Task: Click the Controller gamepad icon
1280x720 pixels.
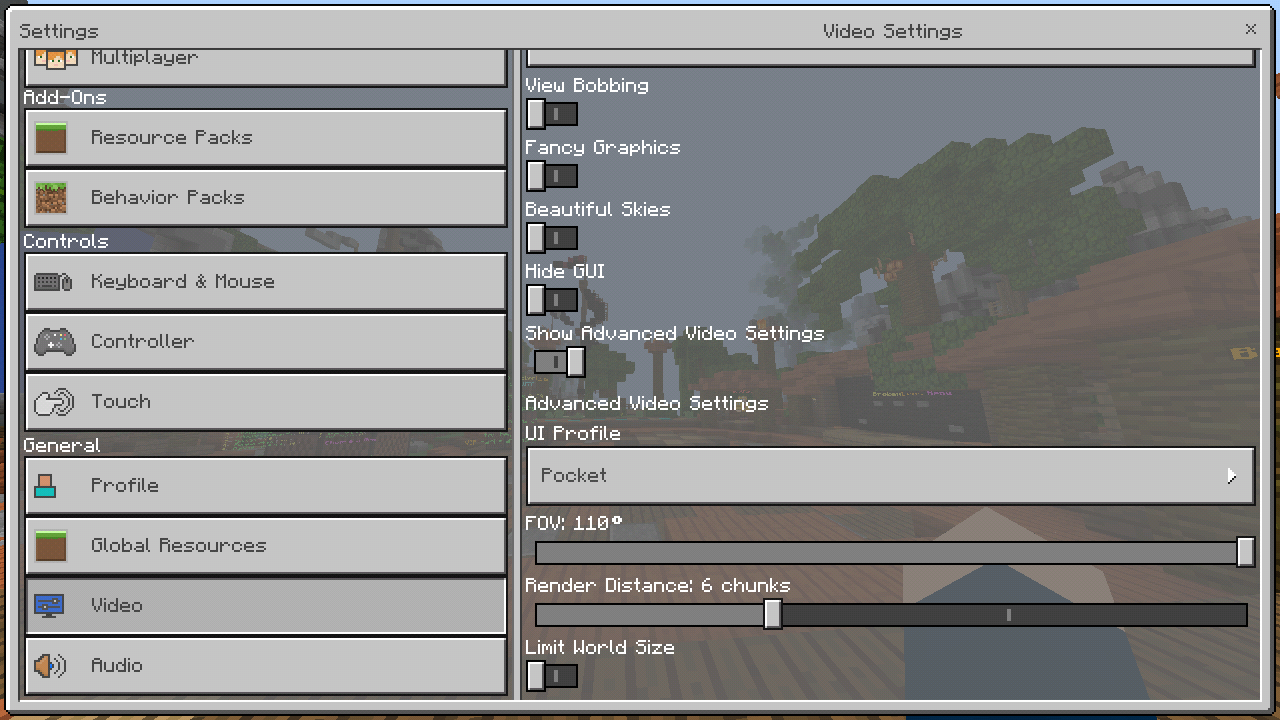Action: pyautogui.click(x=54, y=342)
